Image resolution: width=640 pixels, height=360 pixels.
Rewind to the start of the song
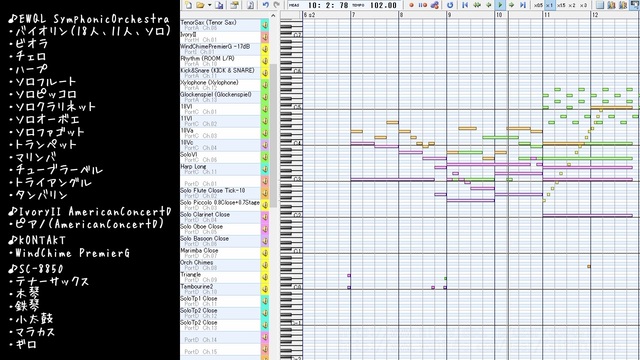(x=465, y=5)
